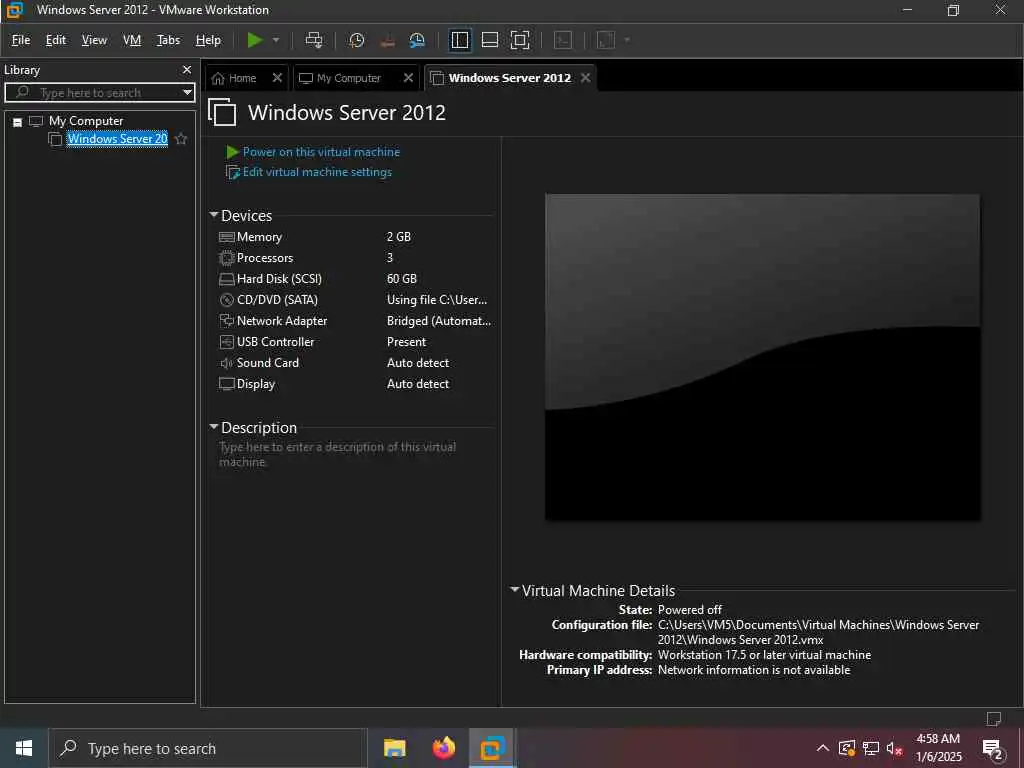Toggle the thumbnail bar view icon
Viewport: 1024px width, 768px height.
click(x=490, y=40)
